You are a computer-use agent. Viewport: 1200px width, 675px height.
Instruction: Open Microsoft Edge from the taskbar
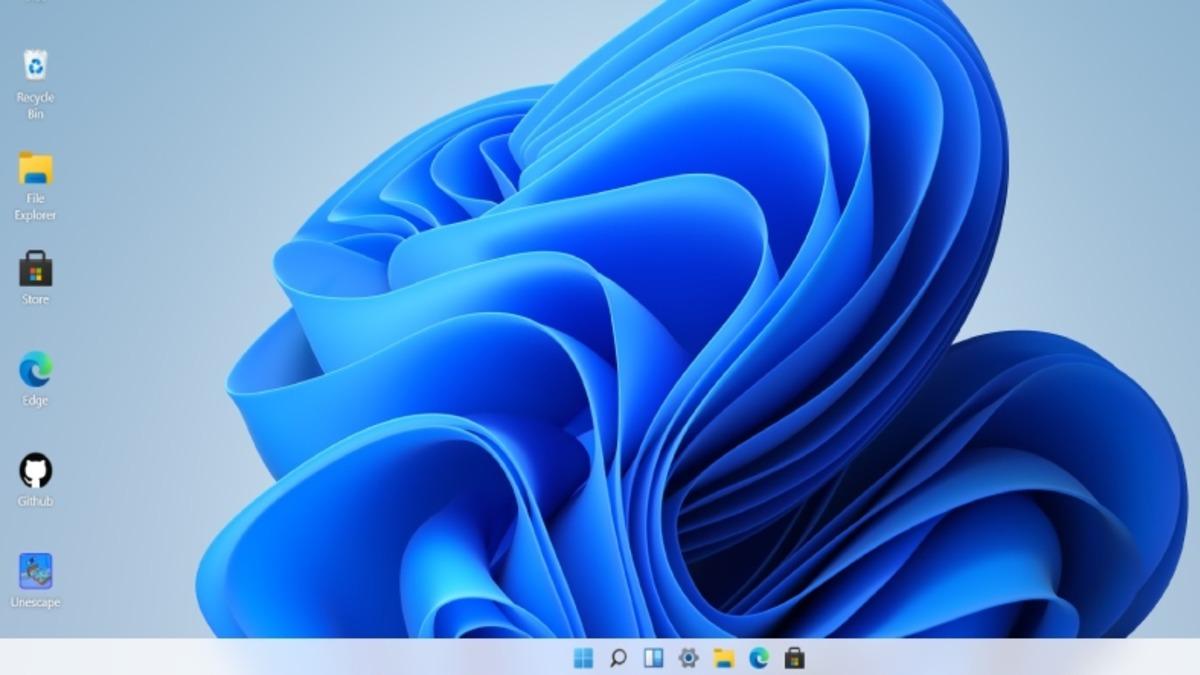[760, 659]
